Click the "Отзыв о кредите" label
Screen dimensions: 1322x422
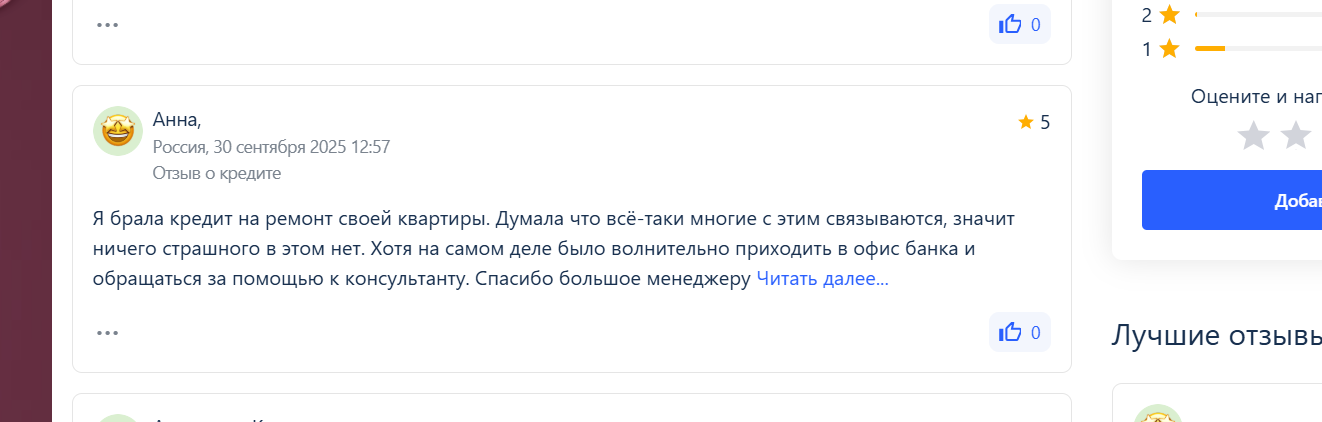217,173
